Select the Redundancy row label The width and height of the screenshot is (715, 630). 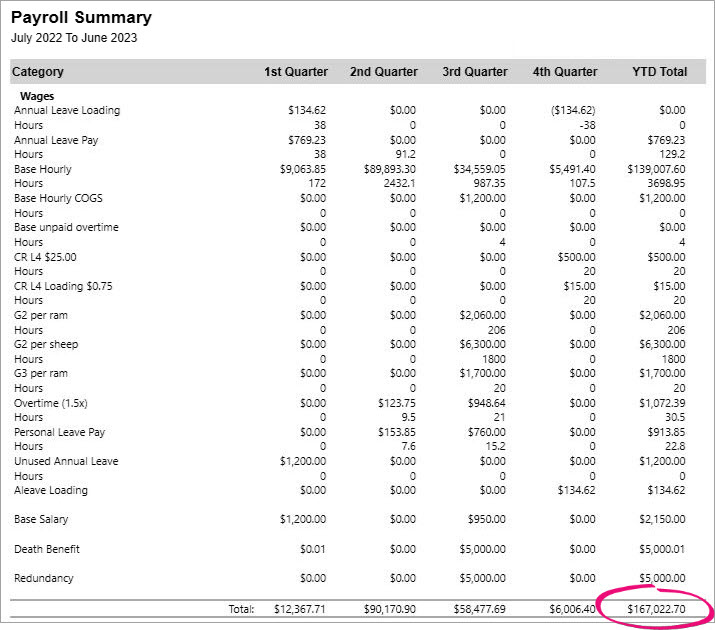44,578
